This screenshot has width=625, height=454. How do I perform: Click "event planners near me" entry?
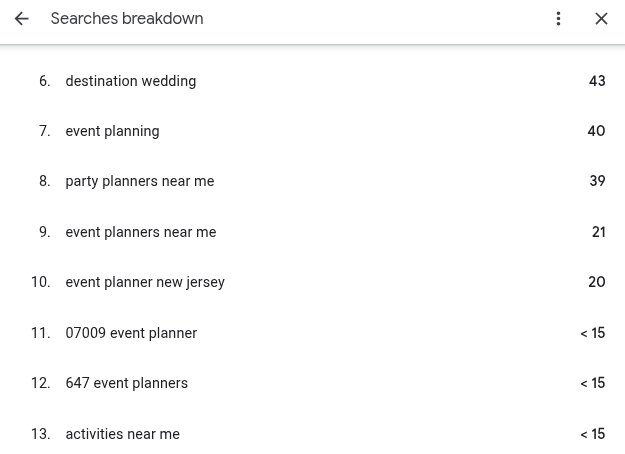140,232
